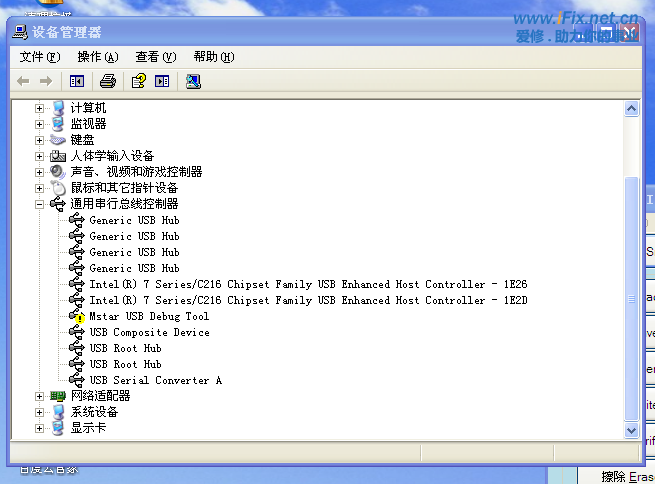The image size is (655, 484).
Task: Select 鼠标和其它指针设备 label
Action: (x=124, y=188)
